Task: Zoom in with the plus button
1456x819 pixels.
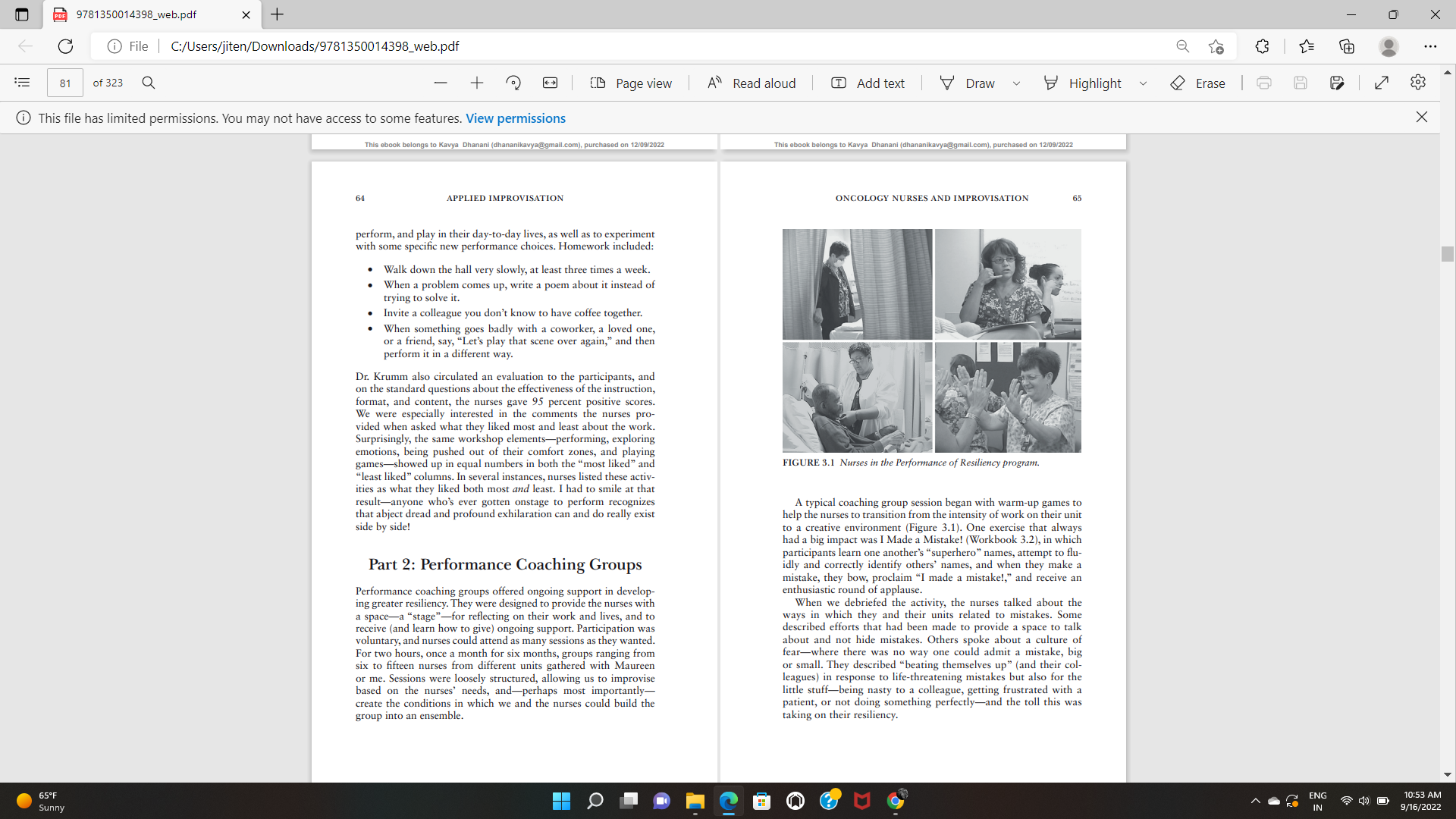Action: (x=477, y=83)
